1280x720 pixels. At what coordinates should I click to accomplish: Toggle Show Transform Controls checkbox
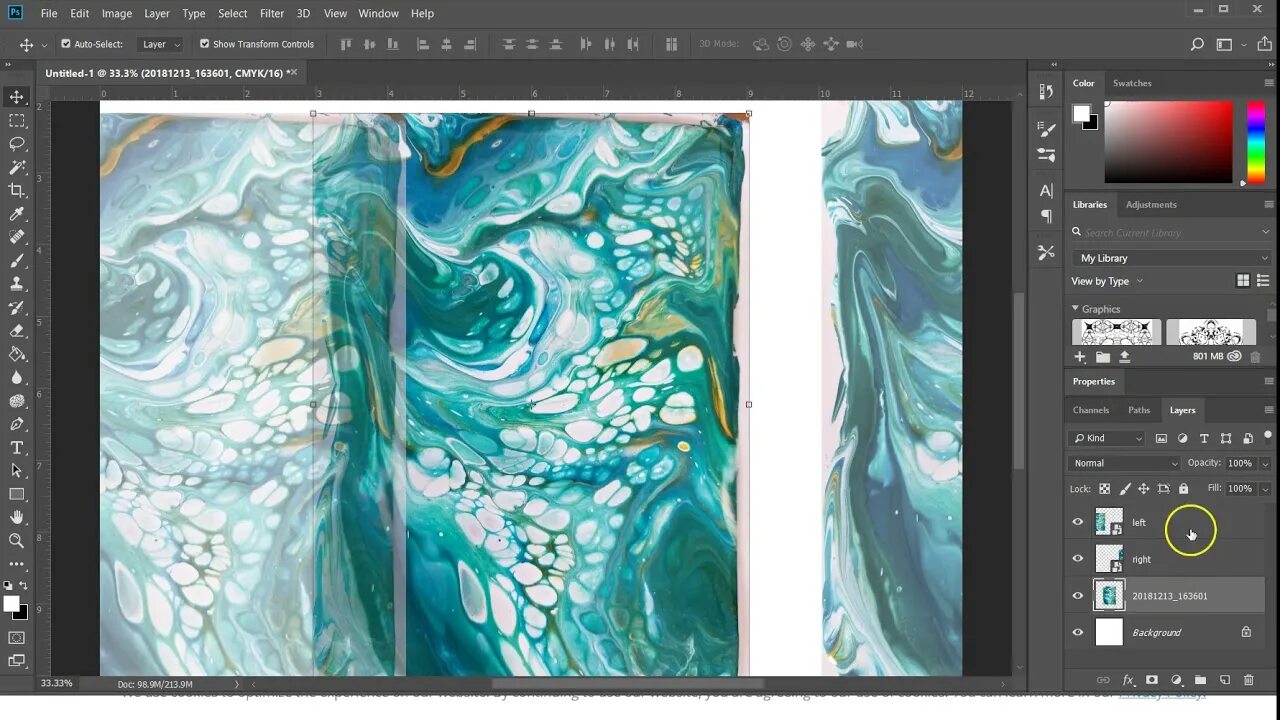(x=204, y=44)
